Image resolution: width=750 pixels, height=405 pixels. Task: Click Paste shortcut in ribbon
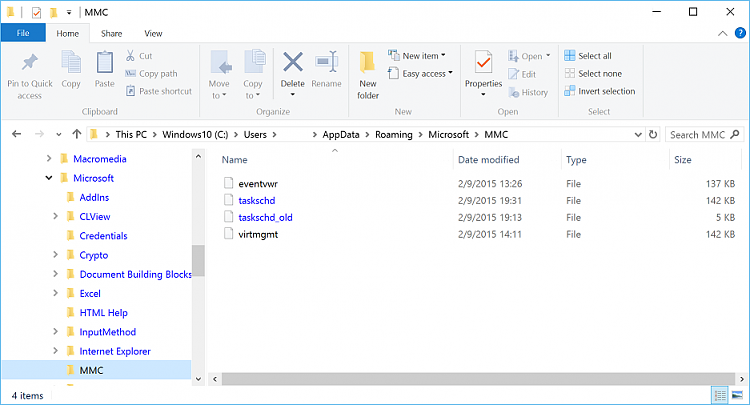159,91
